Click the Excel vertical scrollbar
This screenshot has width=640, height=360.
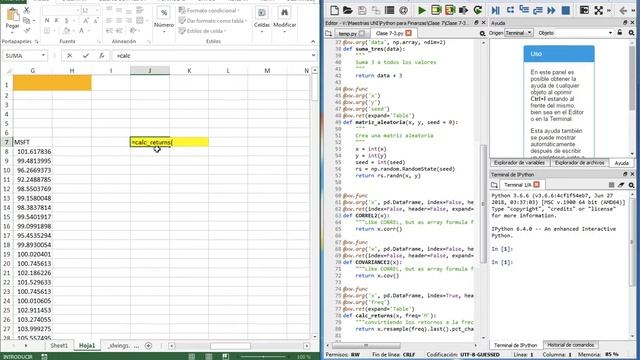point(314,205)
